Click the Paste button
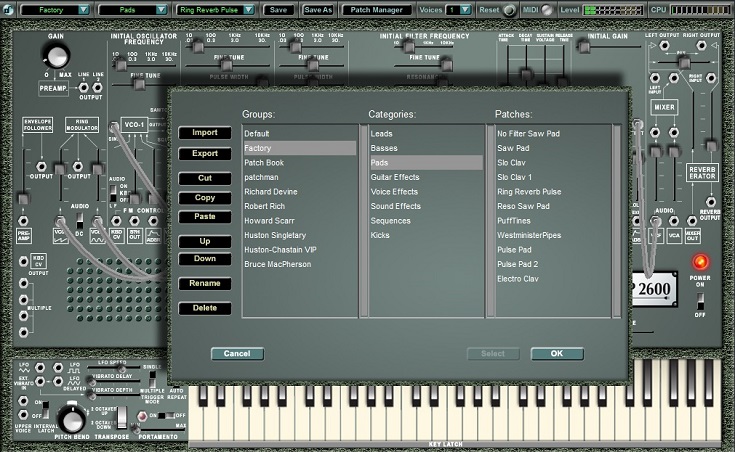Screen dimensions: 735x452 pos(205,217)
